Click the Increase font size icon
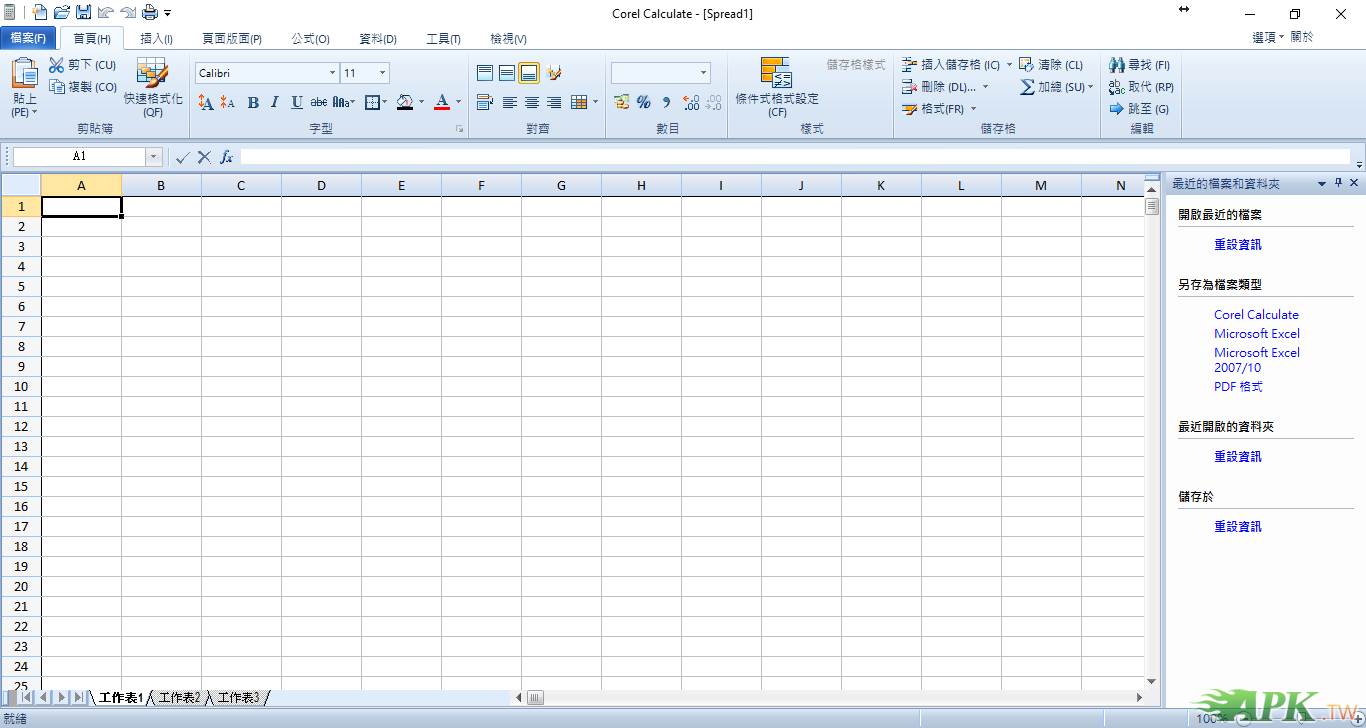Viewport: 1366px width, 728px height. pyautogui.click(x=206, y=102)
